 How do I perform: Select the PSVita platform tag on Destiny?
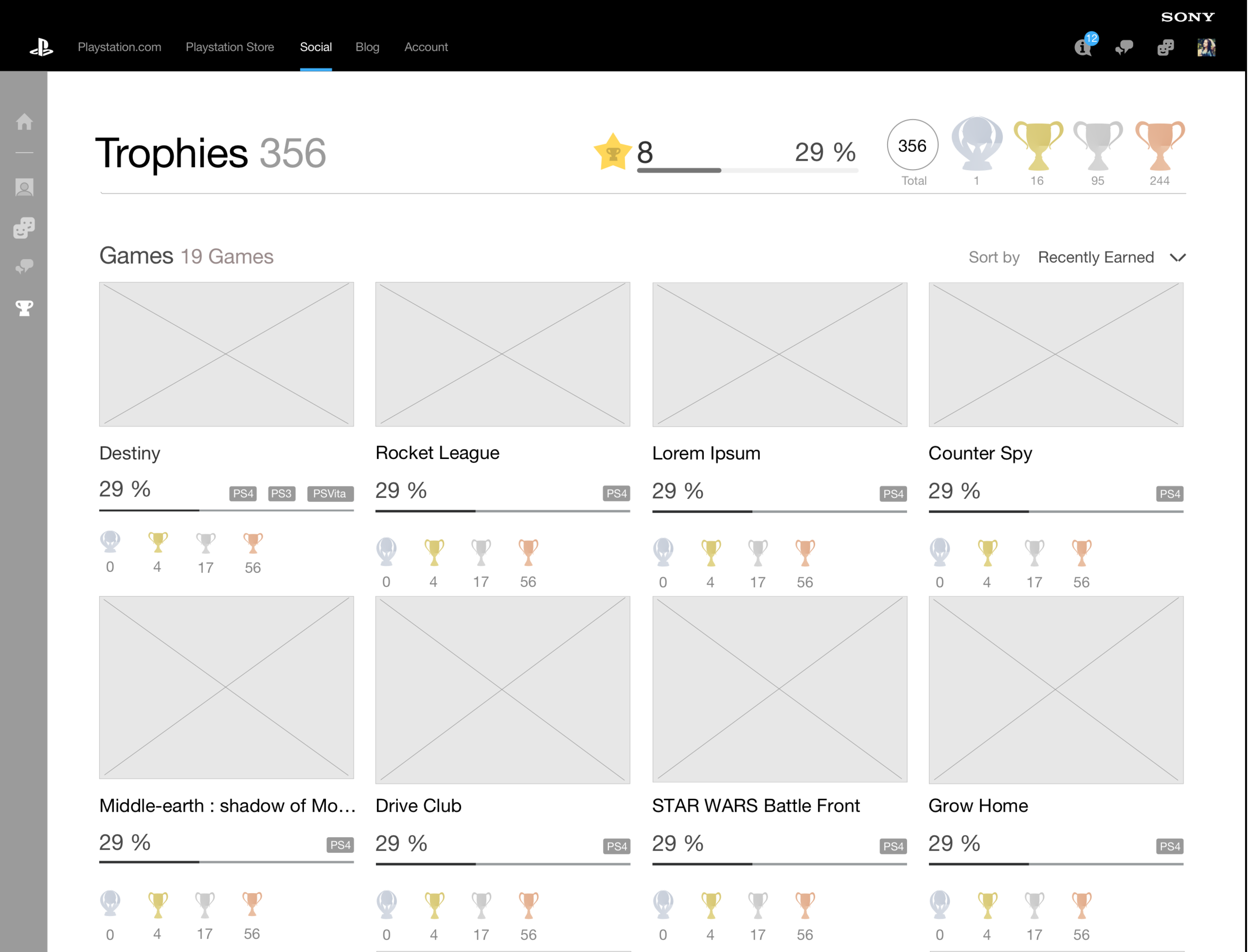[x=330, y=493]
